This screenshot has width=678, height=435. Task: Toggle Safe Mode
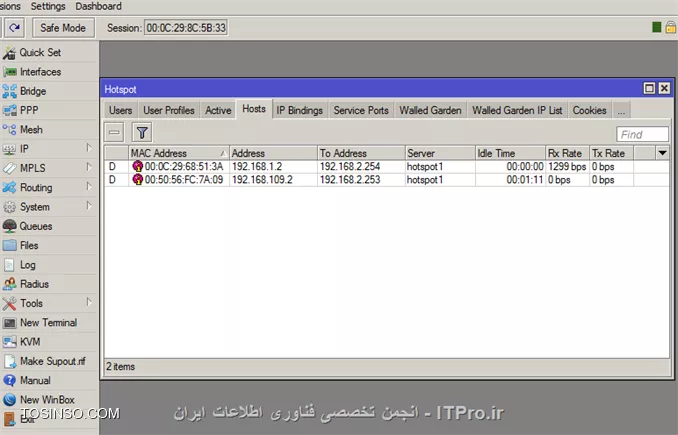pos(63,28)
